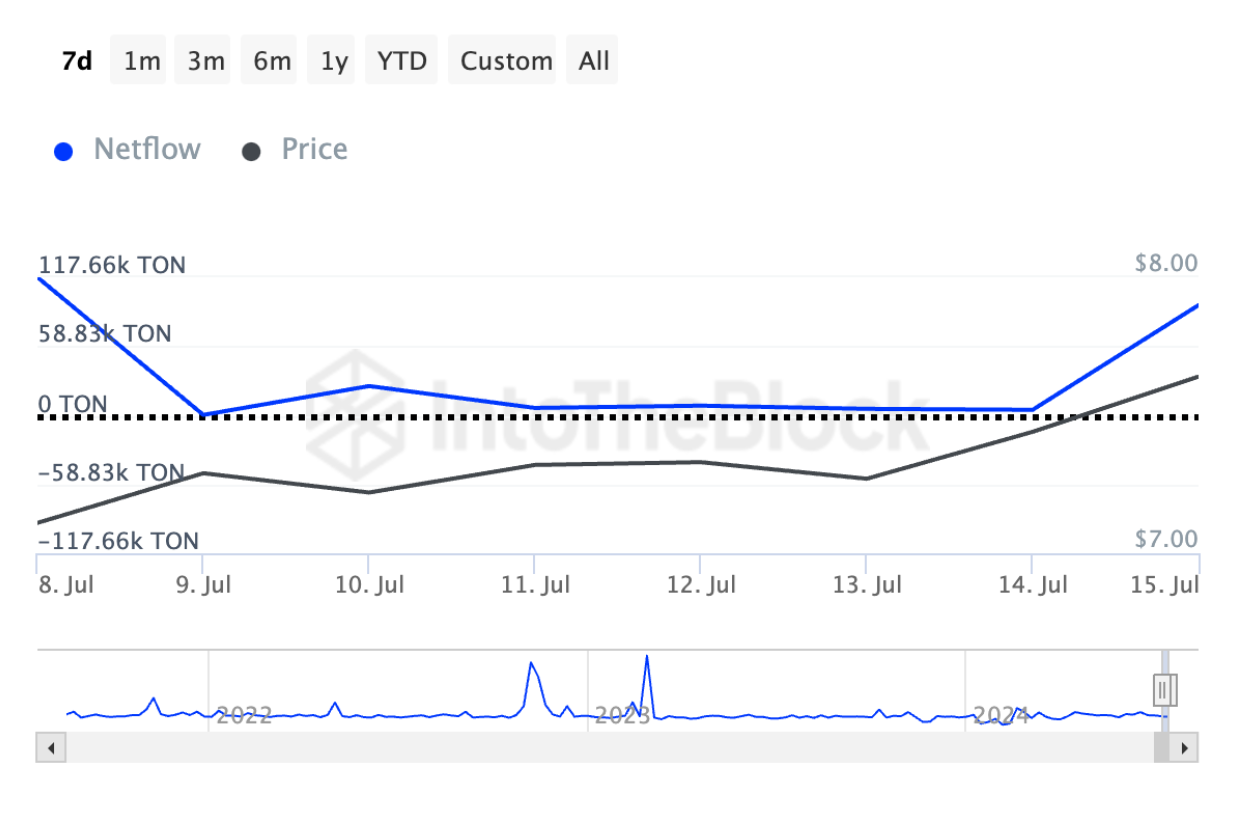
Task: Click 2023 in the navigator timeline
Action: point(623,716)
